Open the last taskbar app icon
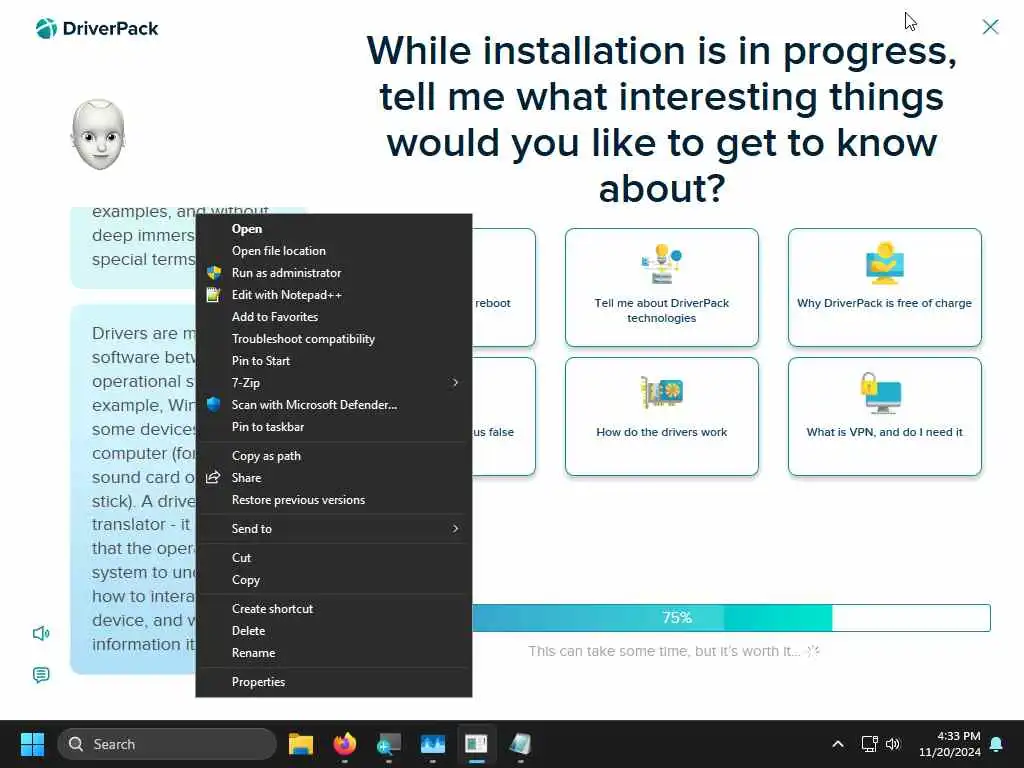The height and width of the screenshot is (768, 1024). 520,744
